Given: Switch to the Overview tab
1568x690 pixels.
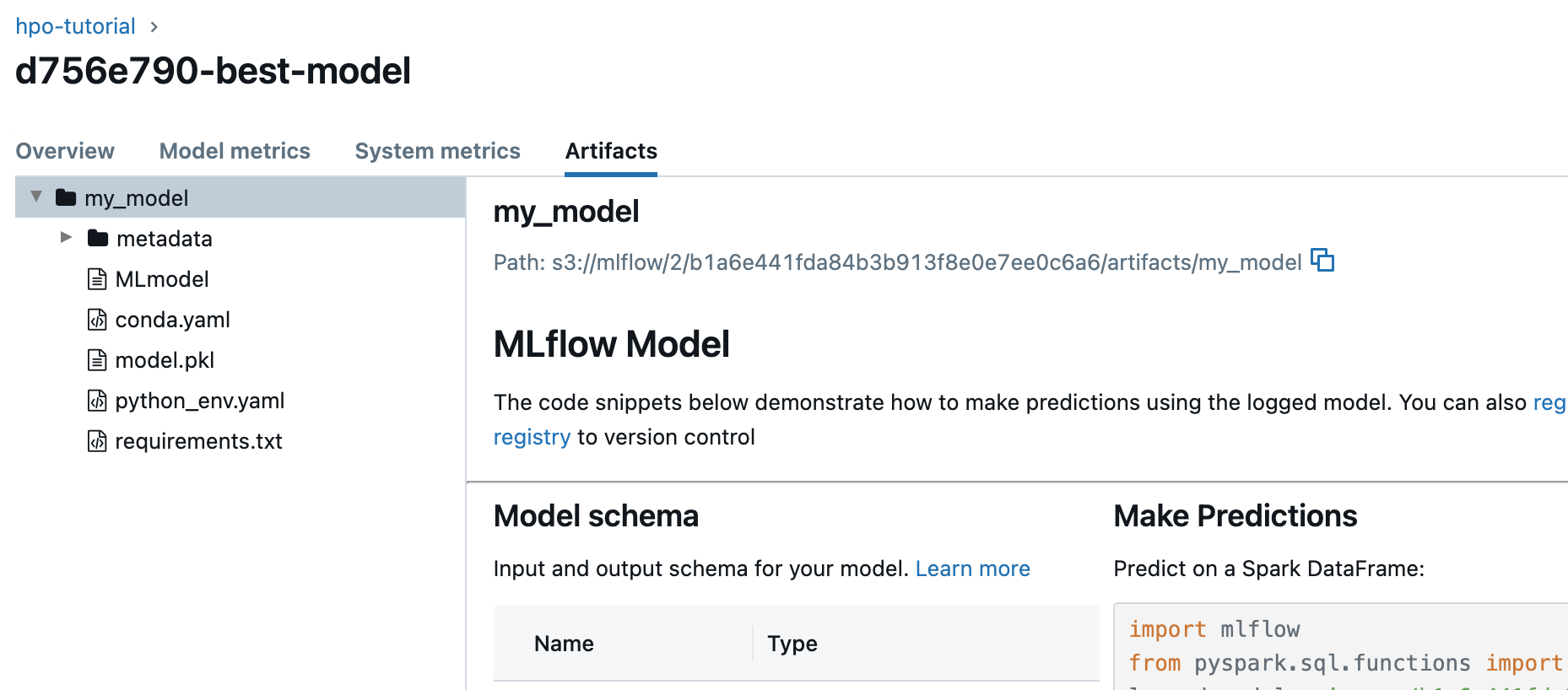Looking at the screenshot, I should [65, 151].
